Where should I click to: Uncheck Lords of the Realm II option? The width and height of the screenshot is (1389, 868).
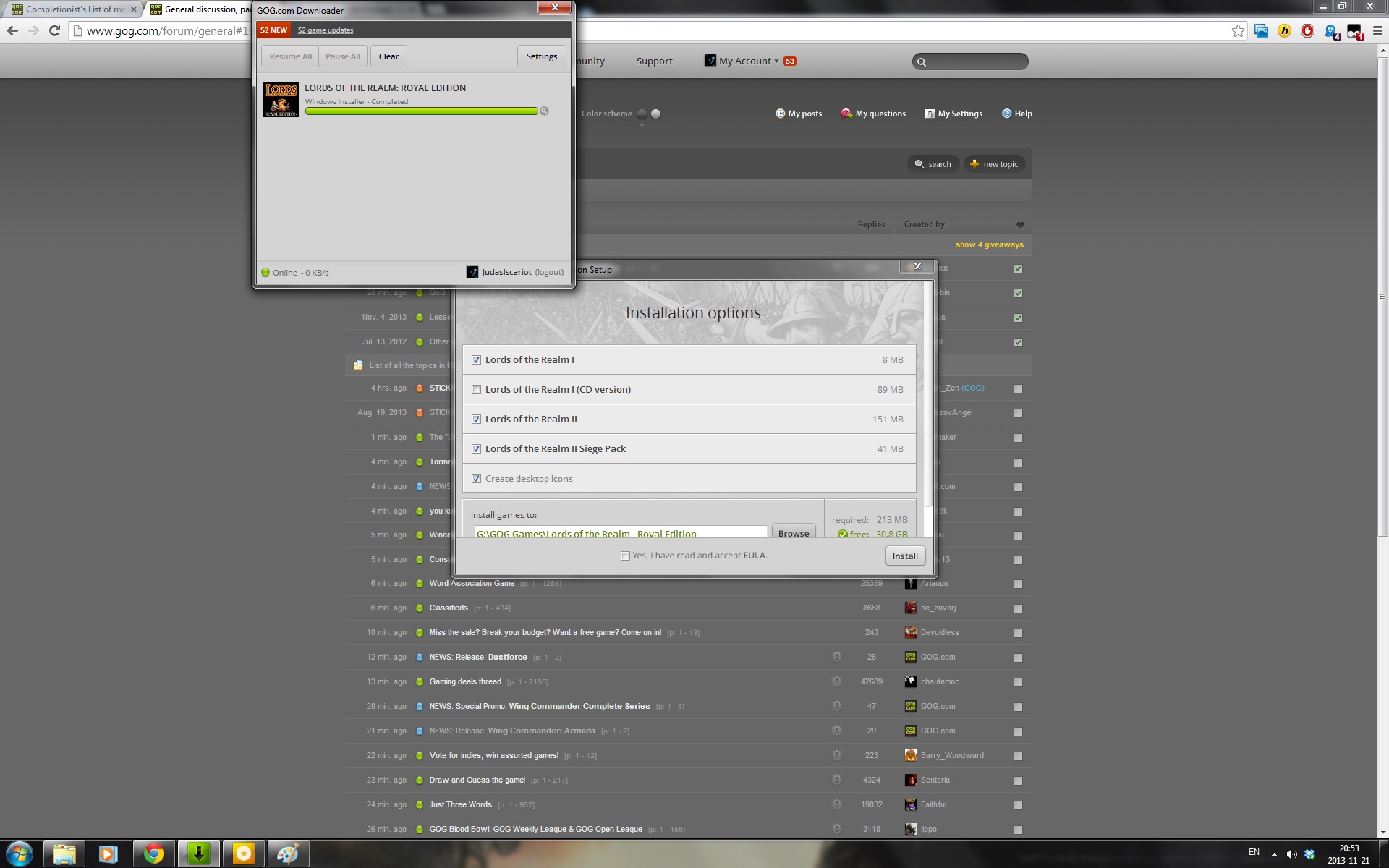click(x=476, y=419)
